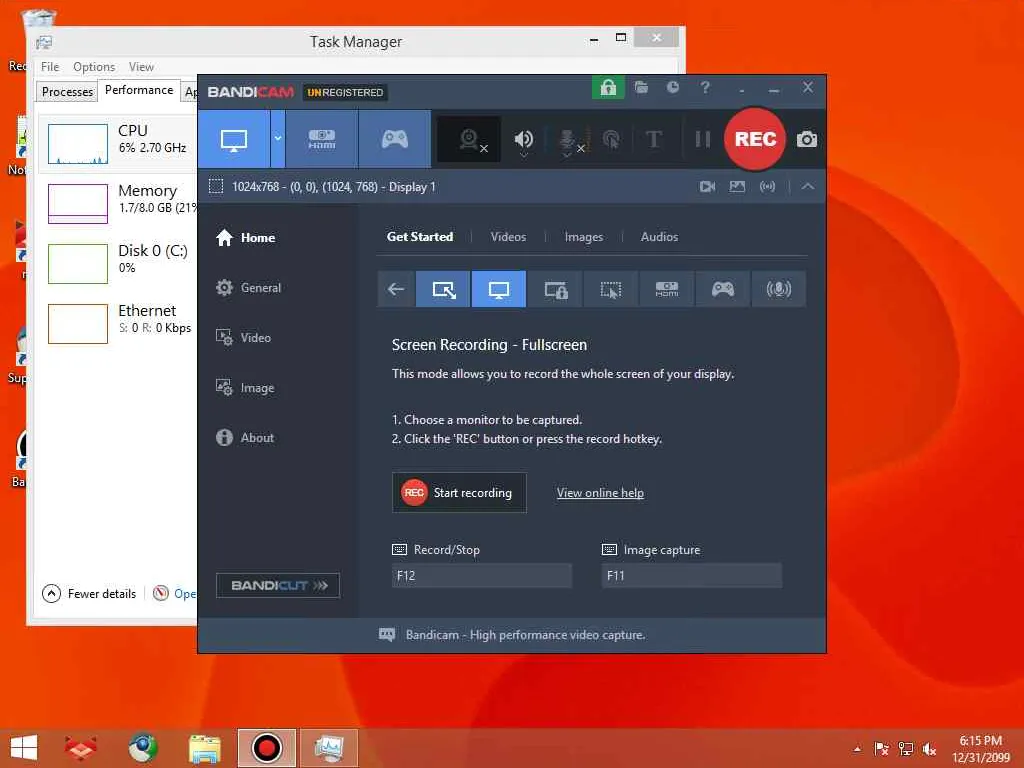The image size is (1024, 768).
Task: Switch to Performance tab in Task Manager
Action: 139,90
